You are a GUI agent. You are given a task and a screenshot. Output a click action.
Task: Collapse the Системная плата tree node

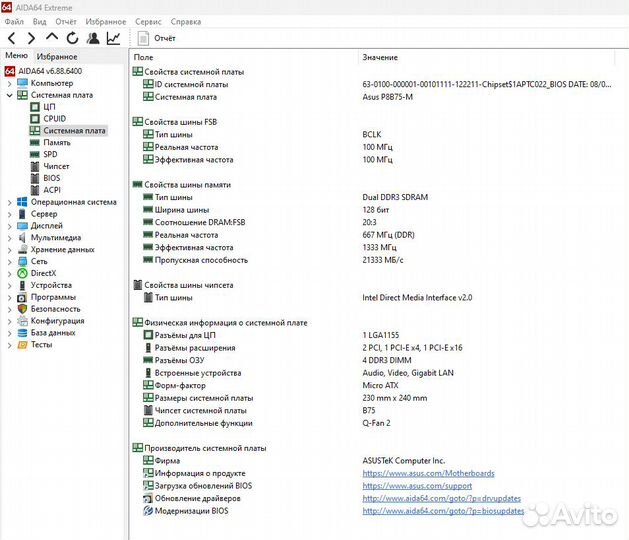click(10, 95)
